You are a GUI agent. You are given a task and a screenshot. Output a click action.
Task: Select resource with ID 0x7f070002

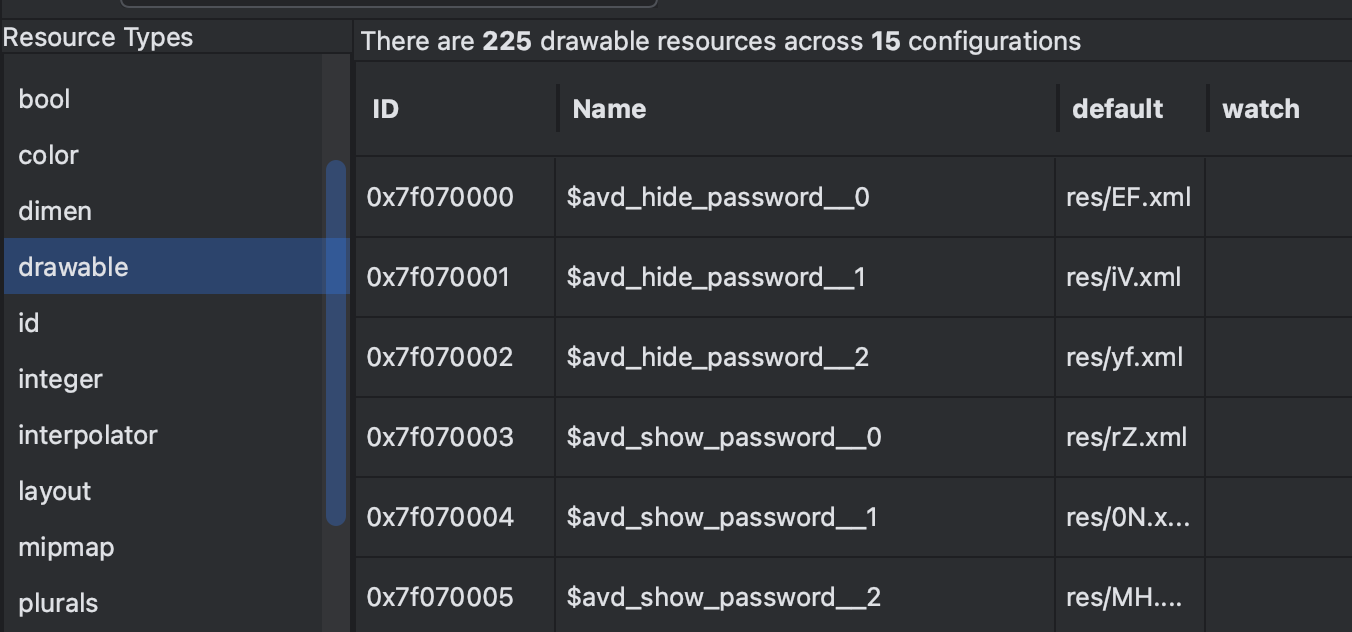[x=438, y=357]
